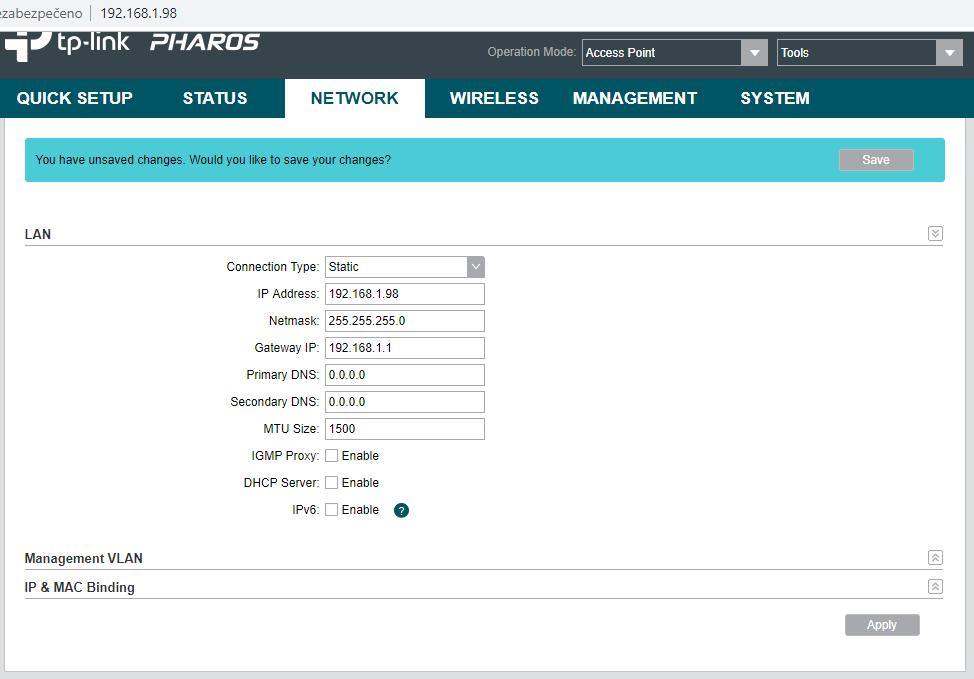Expand the Management VLAN section
Image resolution: width=974 pixels, height=679 pixels.
[935, 558]
